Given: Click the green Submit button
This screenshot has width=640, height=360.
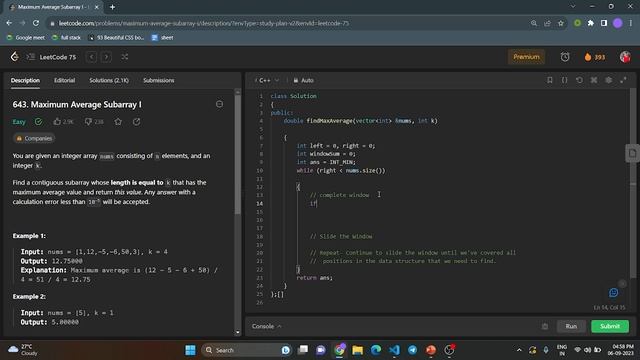Looking at the screenshot, I should (610, 326).
